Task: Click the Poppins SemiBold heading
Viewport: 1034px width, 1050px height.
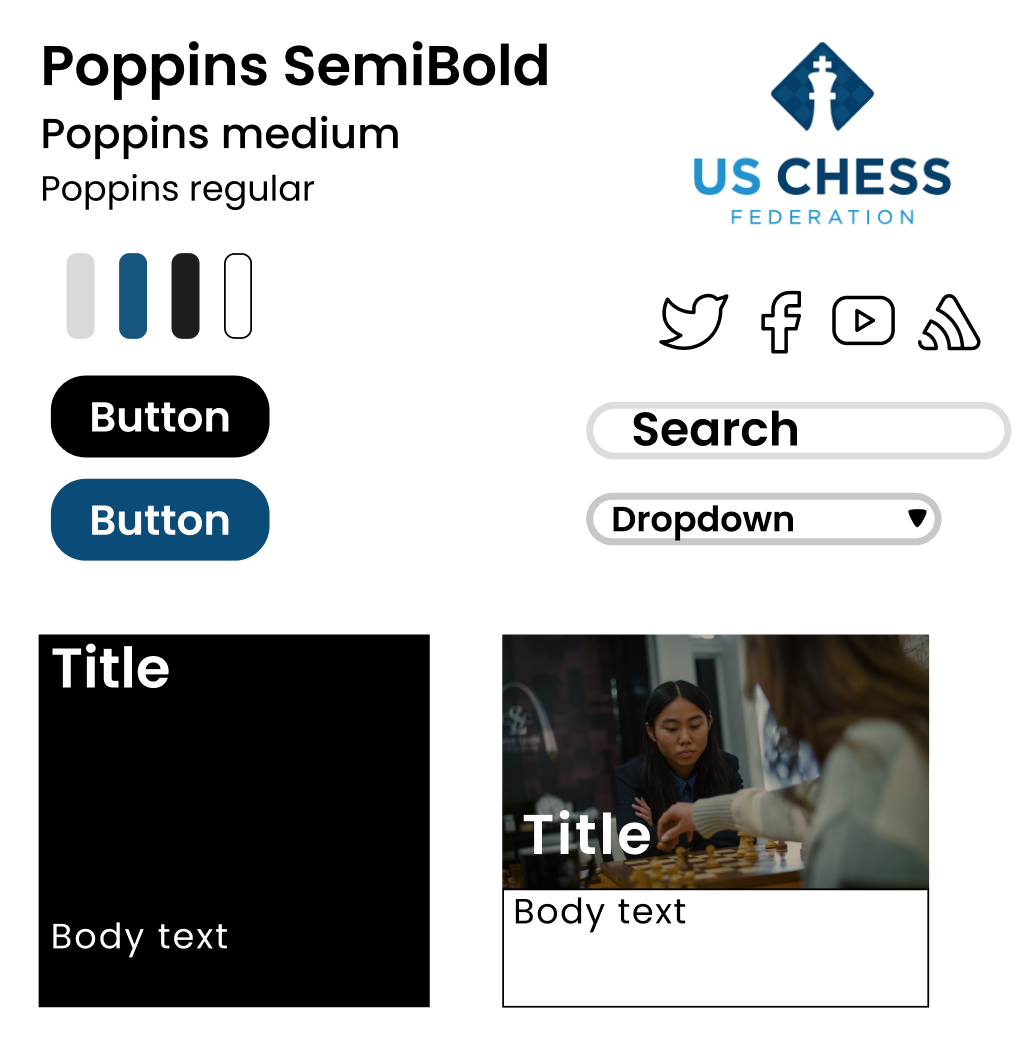Action: click(295, 67)
